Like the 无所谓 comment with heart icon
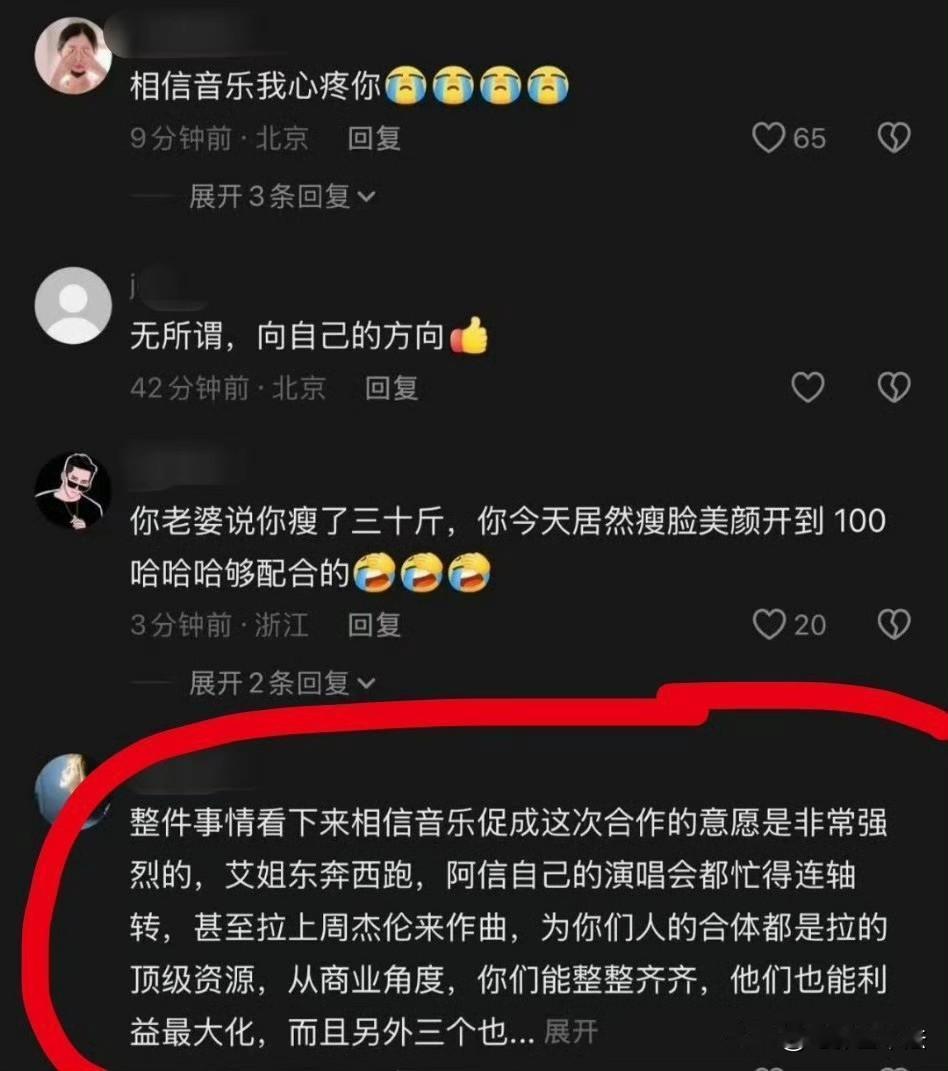Image resolution: width=948 pixels, height=1071 pixels. [x=808, y=387]
